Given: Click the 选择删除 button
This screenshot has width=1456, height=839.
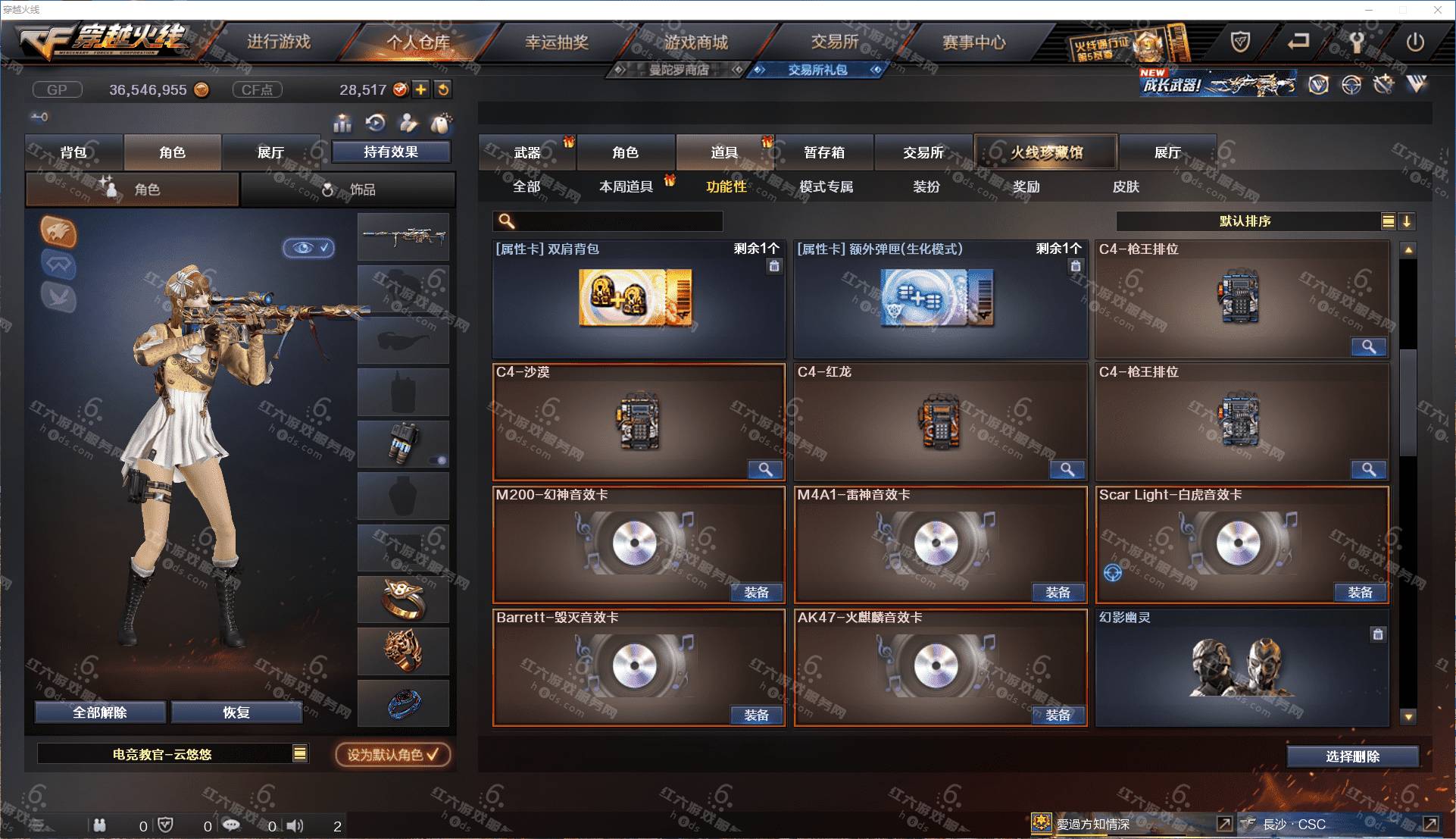Looking at the screenshot, I should [x=1352, y=756].
